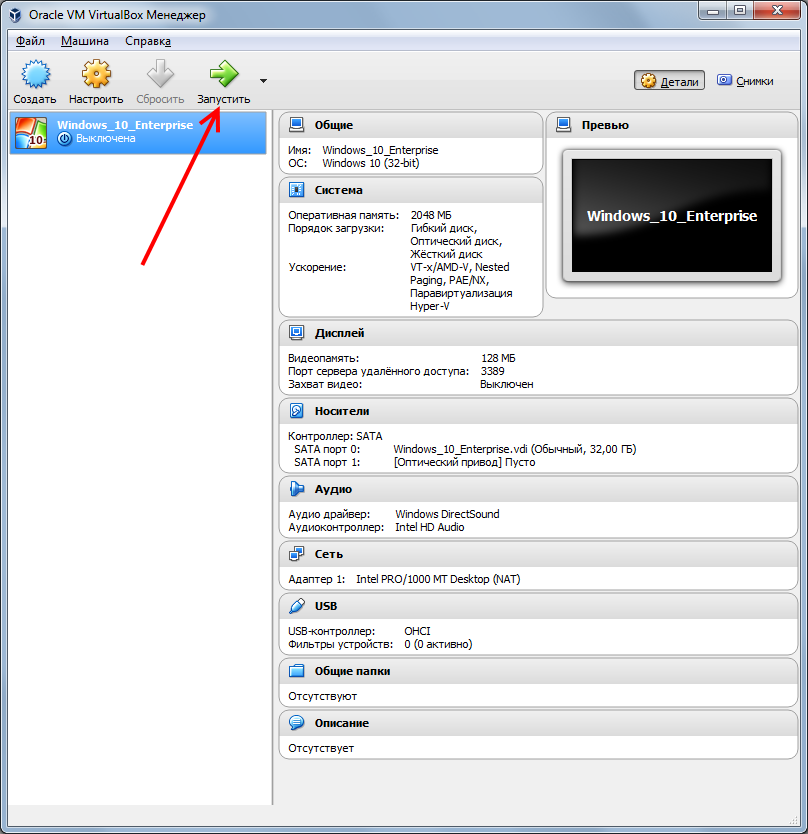Click the [Оптический привод] Пусто entry
808x834 pixels.
click(x=464, y=462)
